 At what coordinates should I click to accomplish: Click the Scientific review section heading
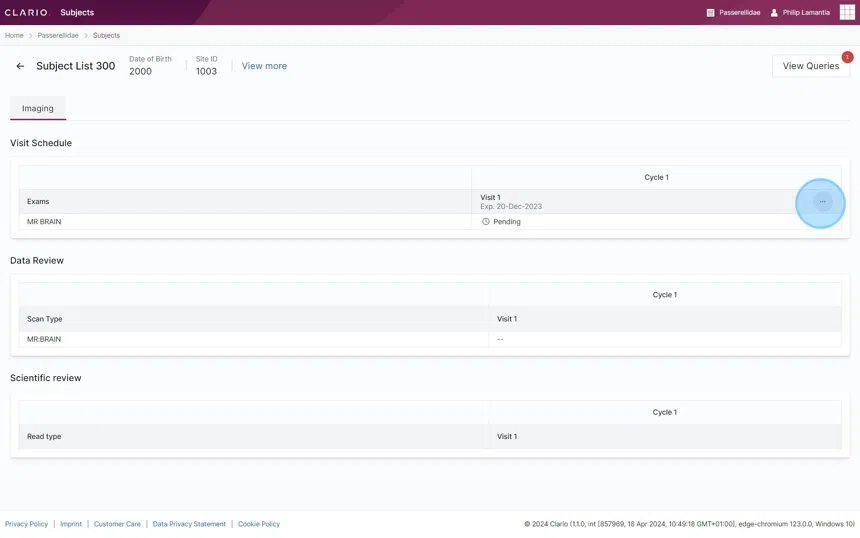pos(46,378)
